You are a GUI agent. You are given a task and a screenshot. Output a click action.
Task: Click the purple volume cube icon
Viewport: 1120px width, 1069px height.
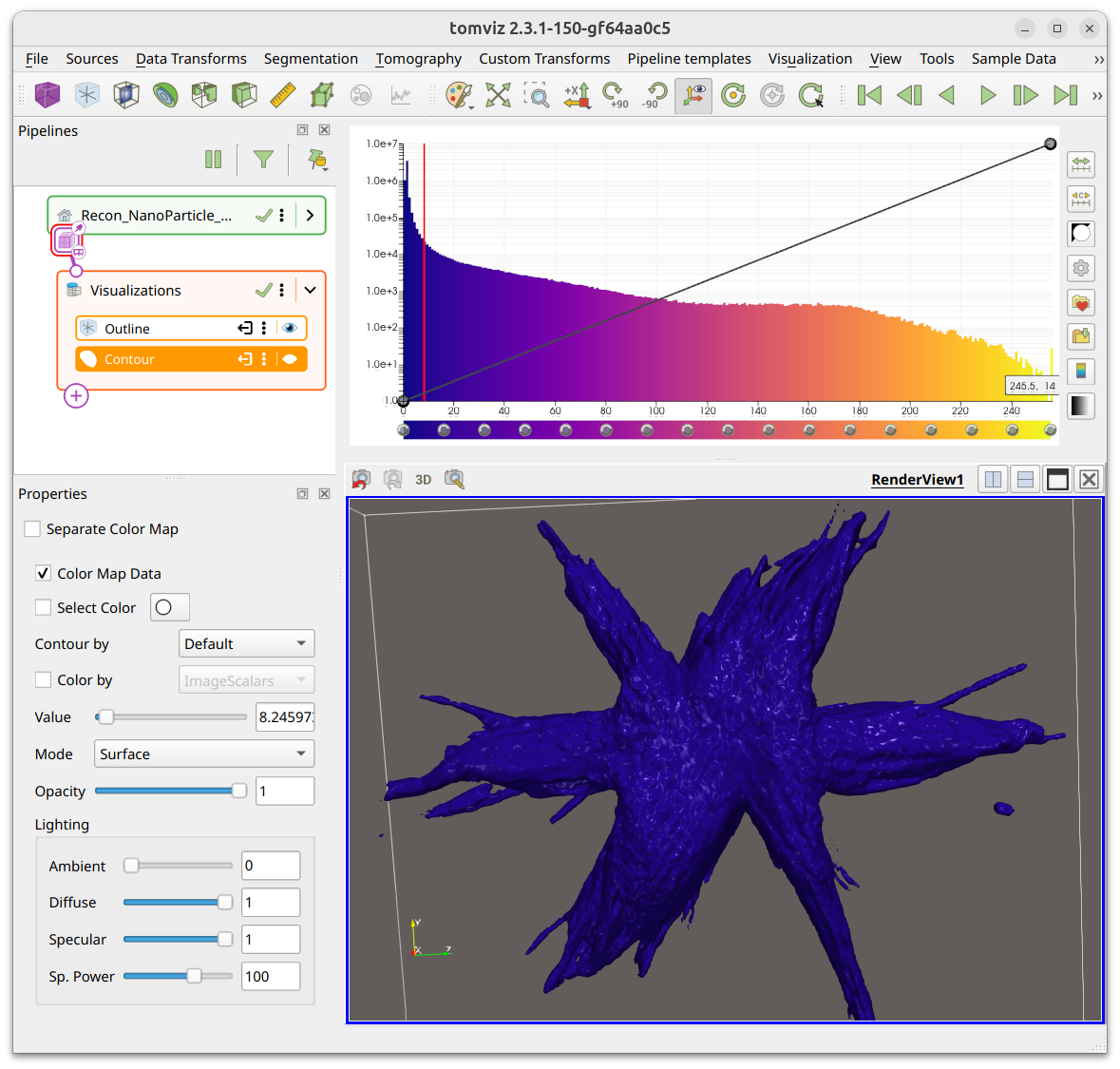[47, 95]
